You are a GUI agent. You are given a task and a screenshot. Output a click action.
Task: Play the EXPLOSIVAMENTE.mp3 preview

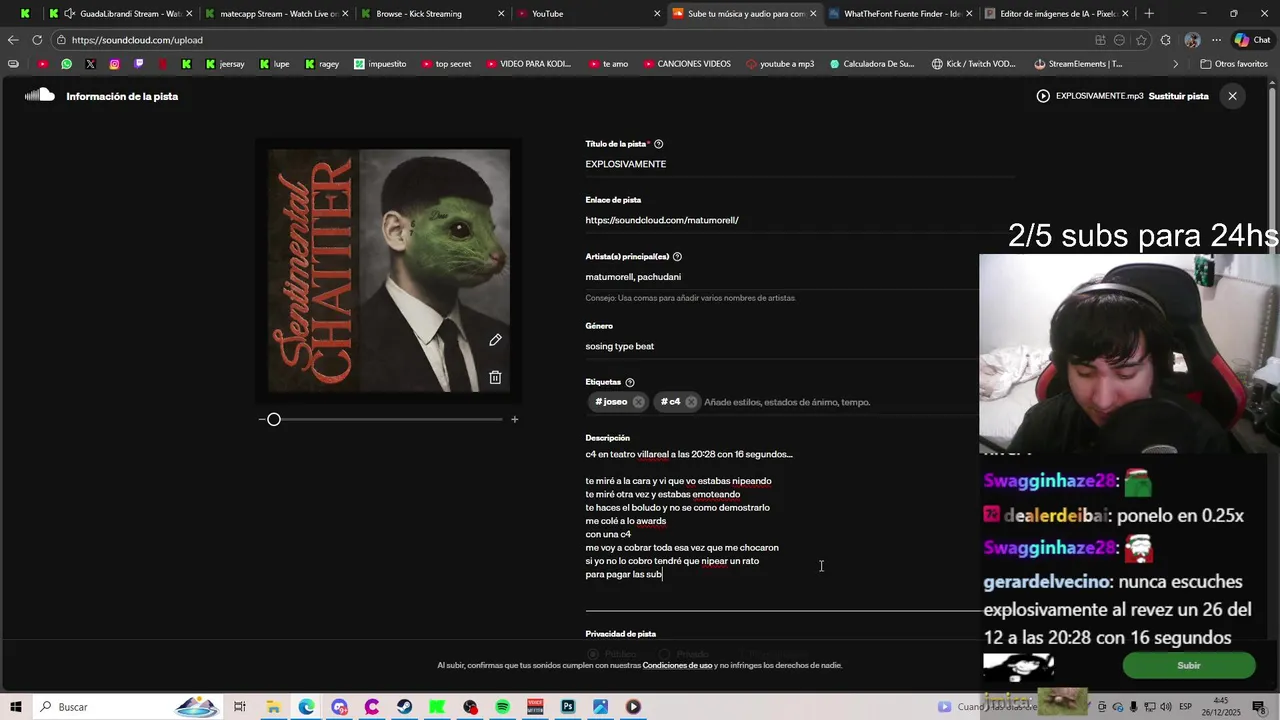click(1043, 96)
